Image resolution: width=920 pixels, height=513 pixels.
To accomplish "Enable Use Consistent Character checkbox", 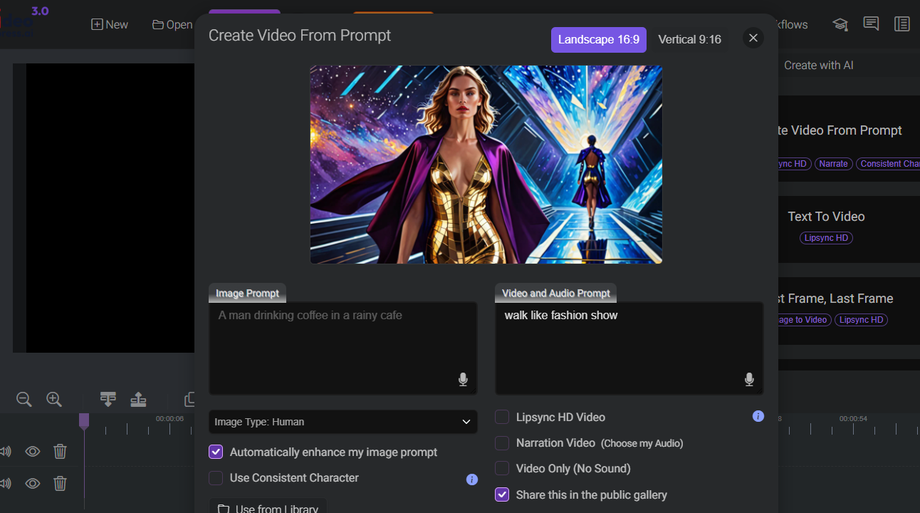I will click(216, 478).
